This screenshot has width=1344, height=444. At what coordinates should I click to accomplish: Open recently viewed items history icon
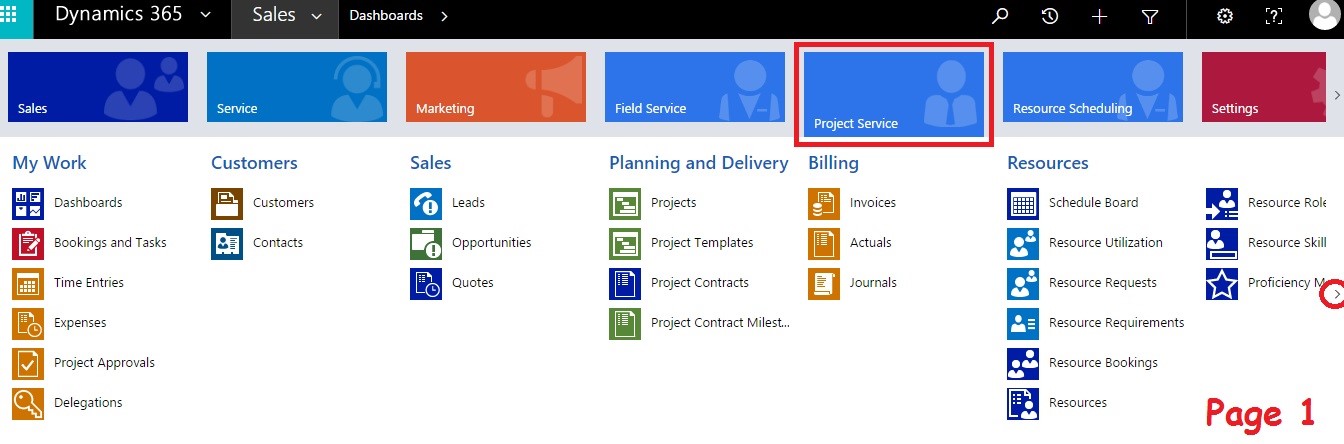(1049, 16)
